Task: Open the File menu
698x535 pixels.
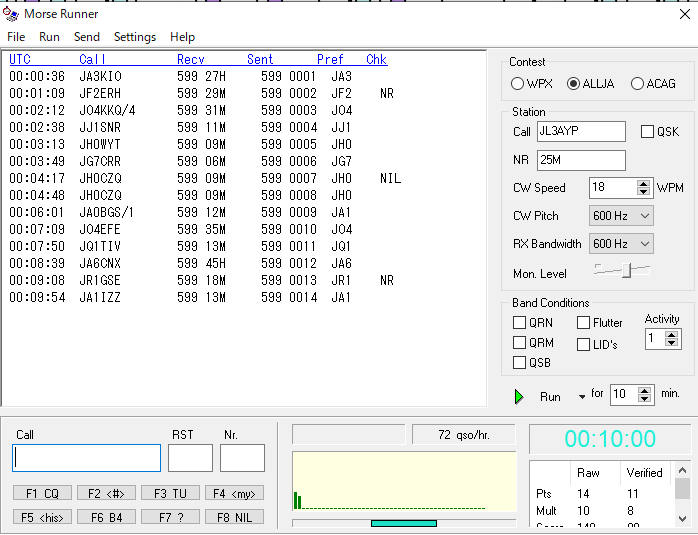Action: click(16, 37)
